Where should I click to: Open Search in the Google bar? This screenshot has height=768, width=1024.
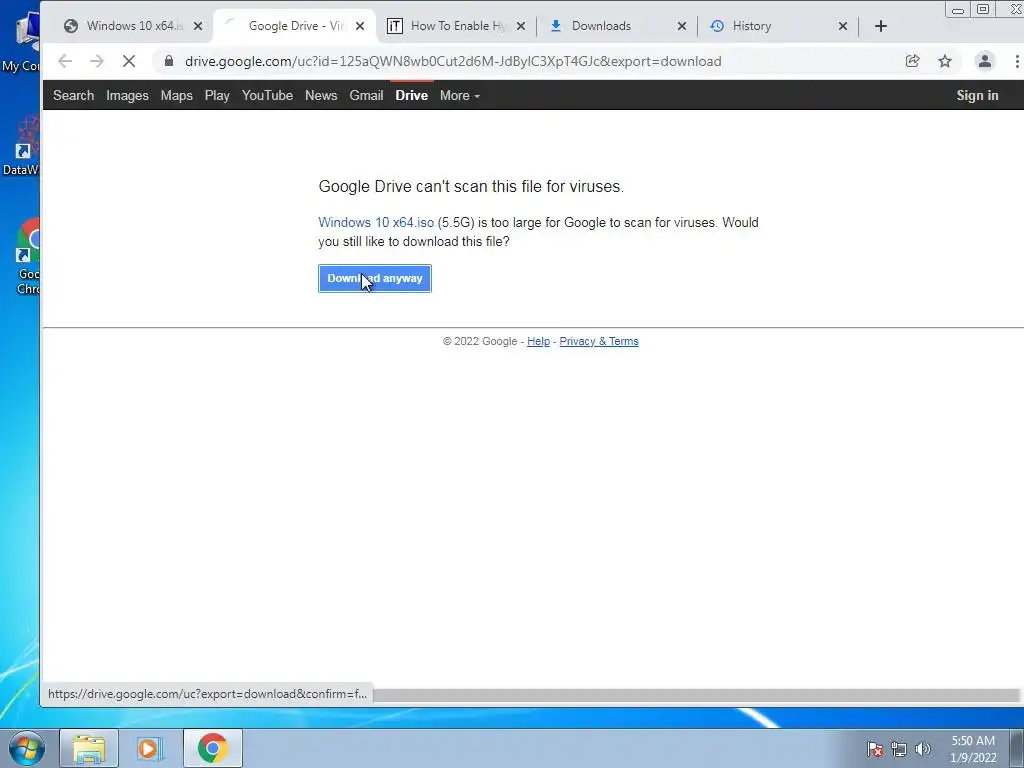(x=73, y=95)
